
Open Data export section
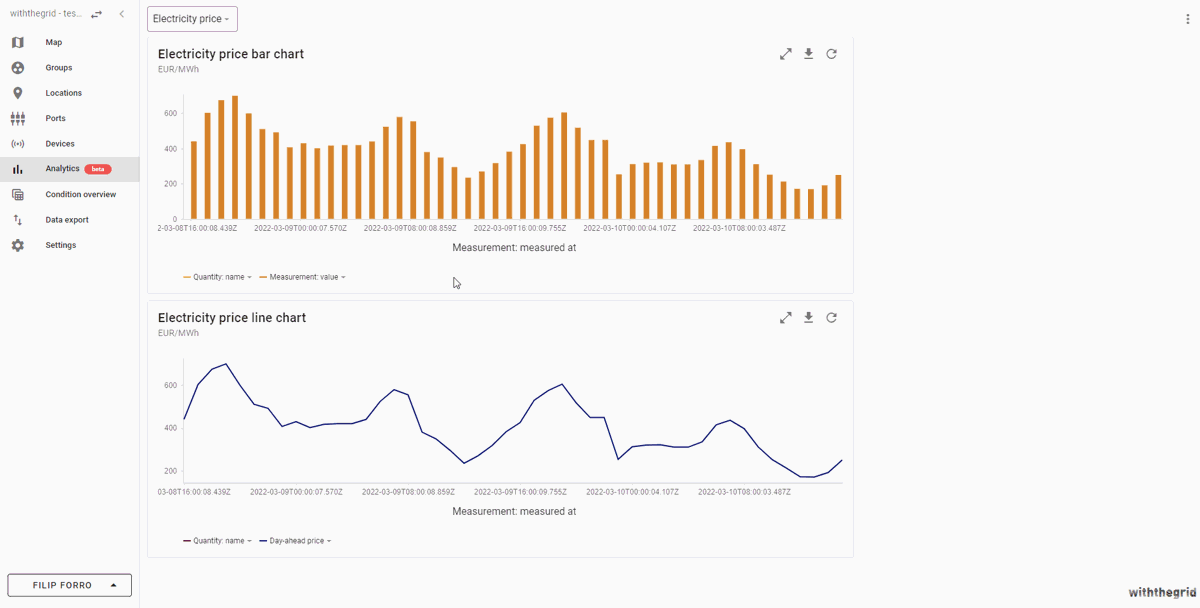[x=66, y=220]
